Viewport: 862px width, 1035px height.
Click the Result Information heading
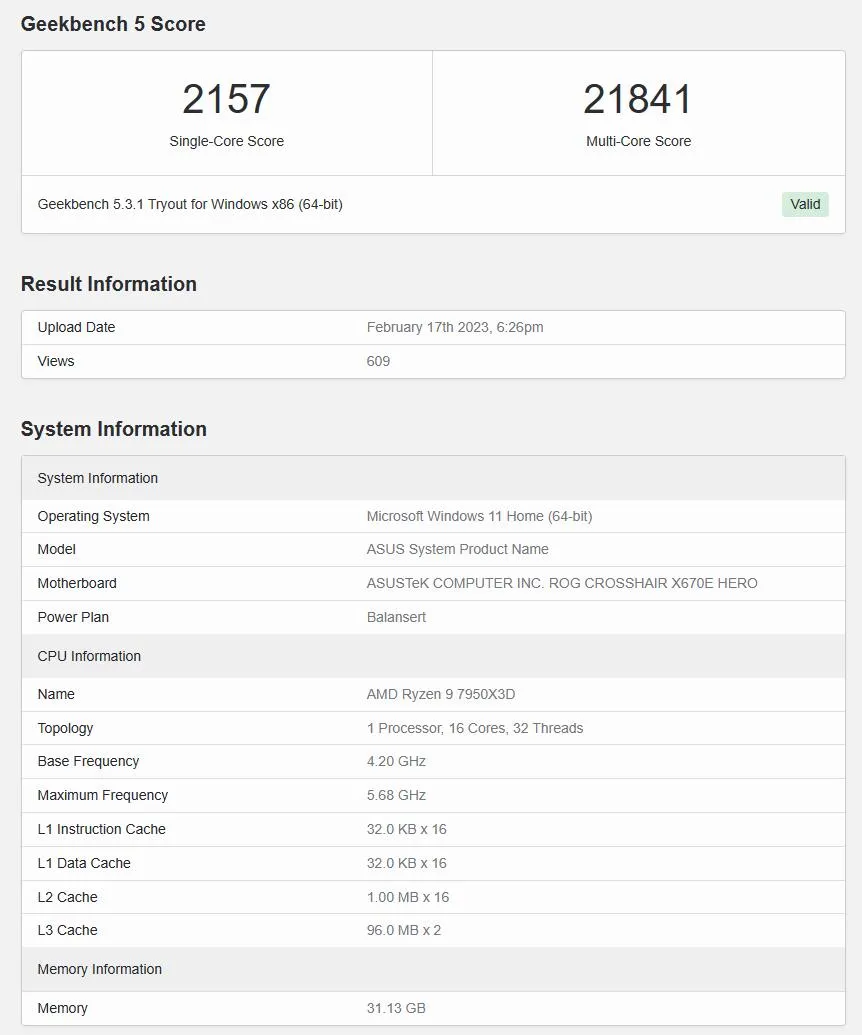pyautogui.click(x=109, y=284)
